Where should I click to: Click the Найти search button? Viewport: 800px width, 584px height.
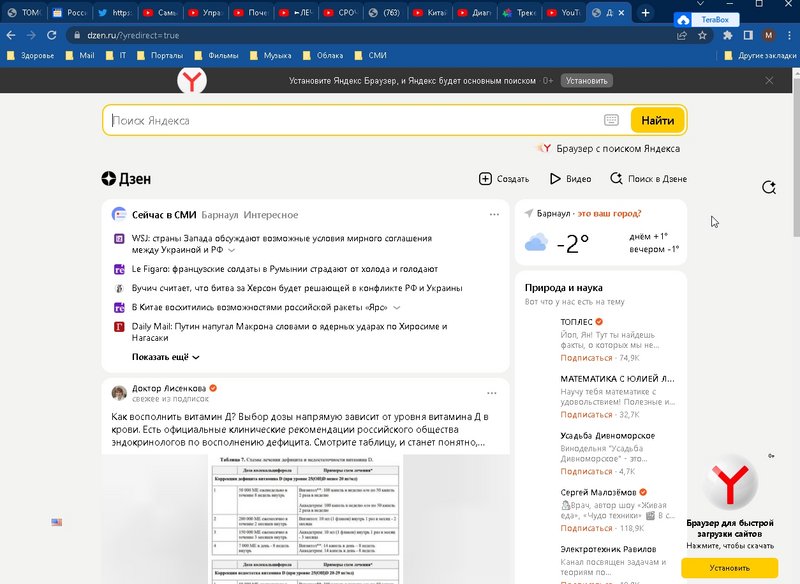click(657, 120)
